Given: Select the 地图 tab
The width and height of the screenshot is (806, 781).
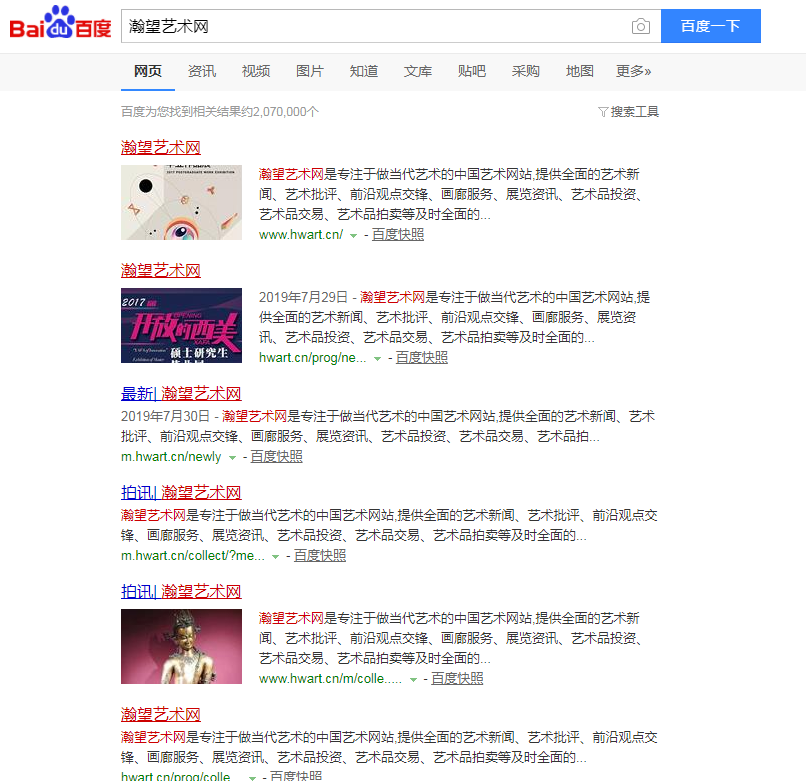Looking at the screenshot, I should click(580, 71).
